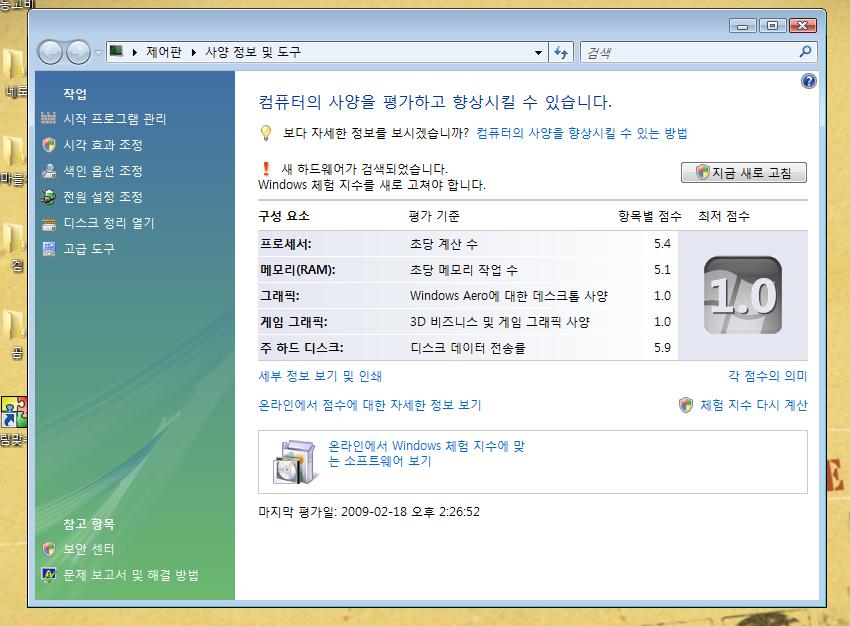
Task: Open 세부 정보 보기 및 인쇄 link
Action: pos(320,376)
